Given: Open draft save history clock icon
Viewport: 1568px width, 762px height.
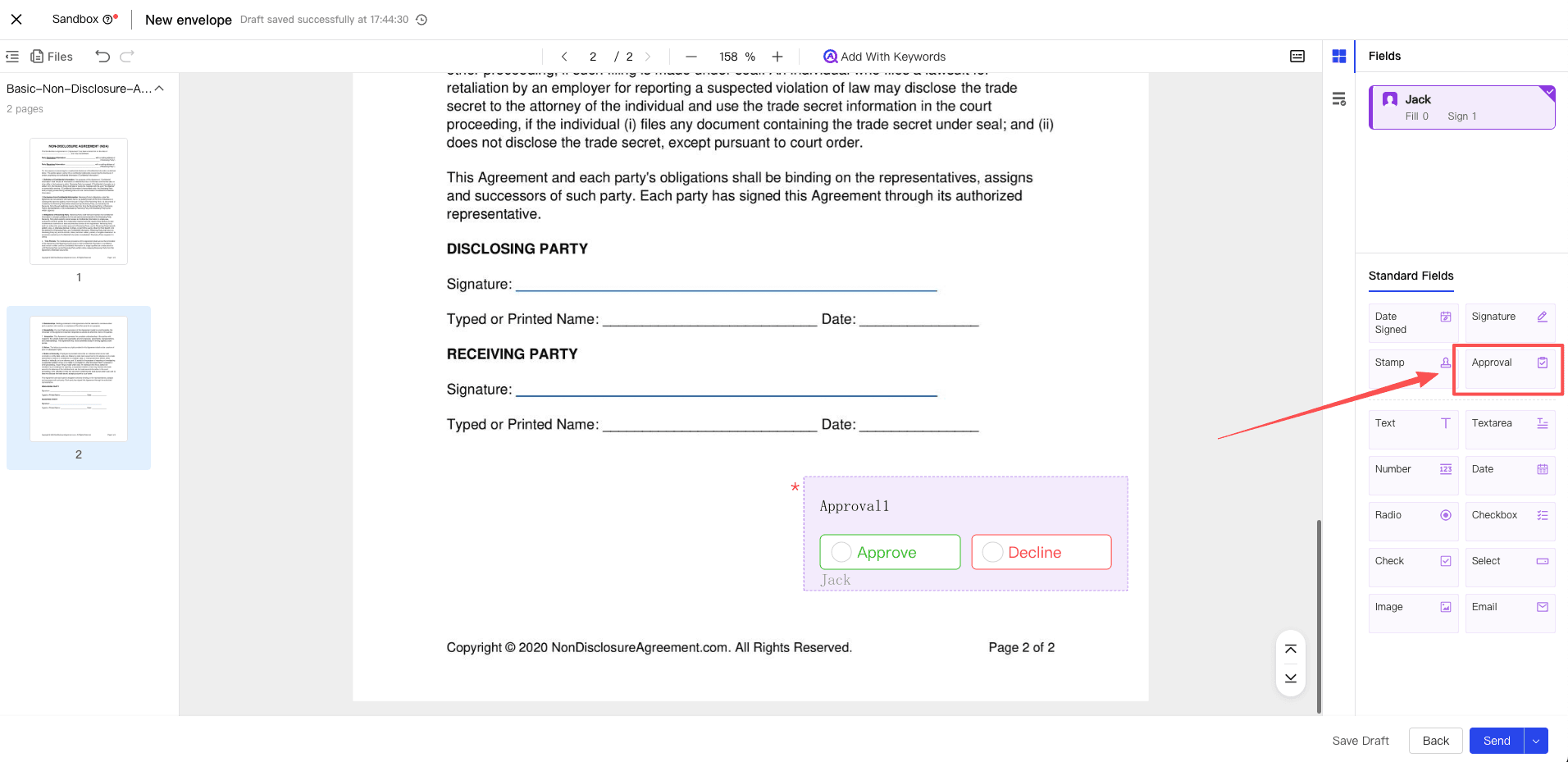Looking at the screenshot, I should [422, 20].
